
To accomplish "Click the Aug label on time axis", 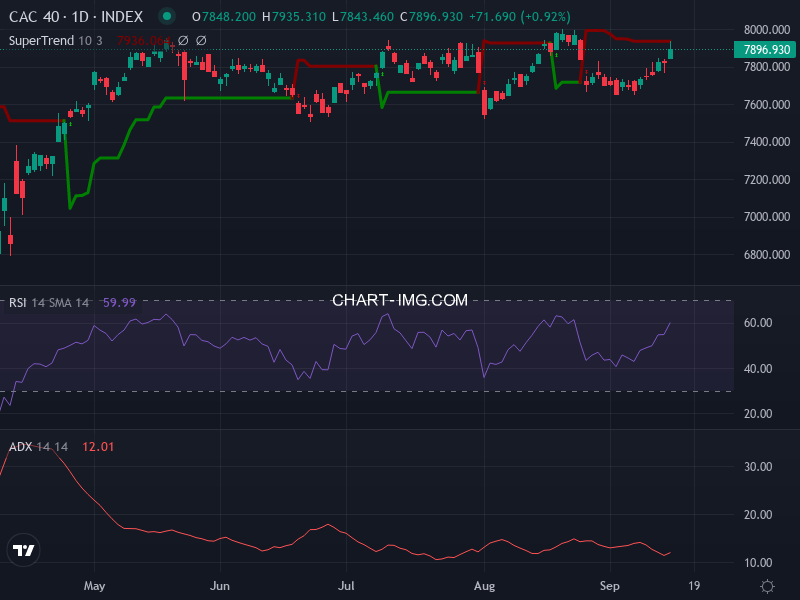I will click(484, 586).
